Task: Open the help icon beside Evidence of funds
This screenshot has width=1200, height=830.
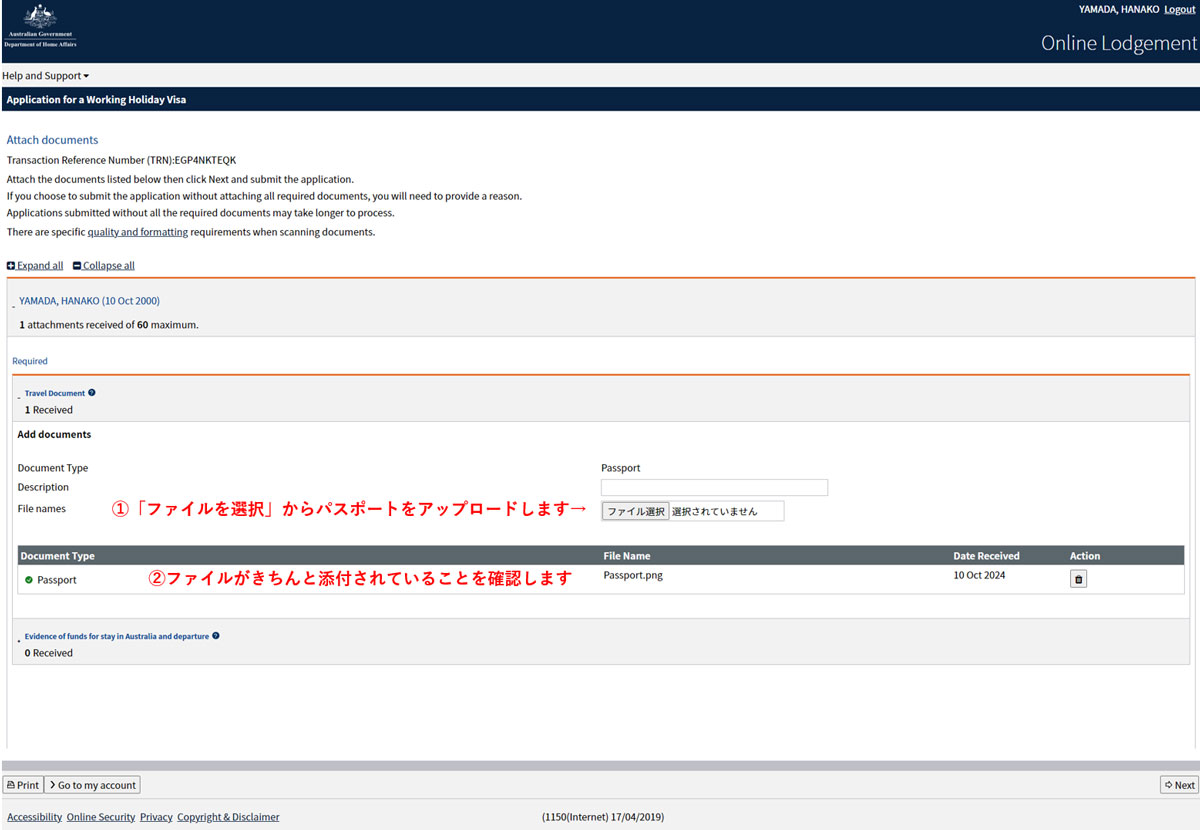Action: 216,636
